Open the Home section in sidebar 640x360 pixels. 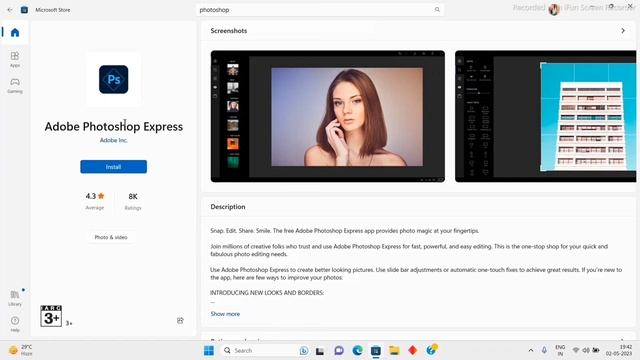coord(15,33)
